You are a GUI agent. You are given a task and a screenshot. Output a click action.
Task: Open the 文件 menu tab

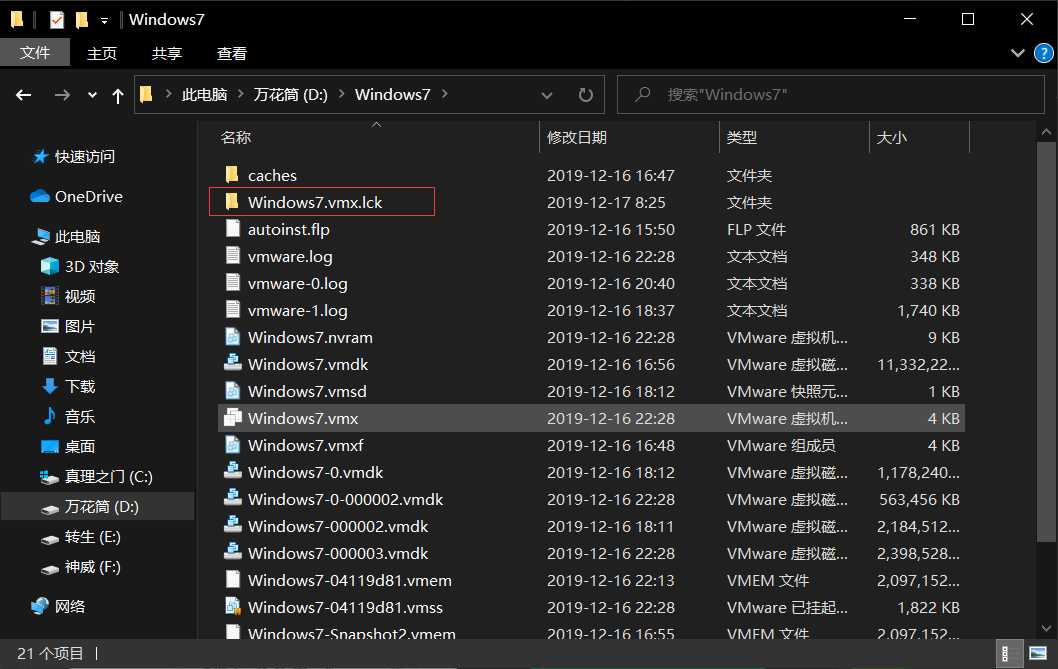(x=35, y=53)
